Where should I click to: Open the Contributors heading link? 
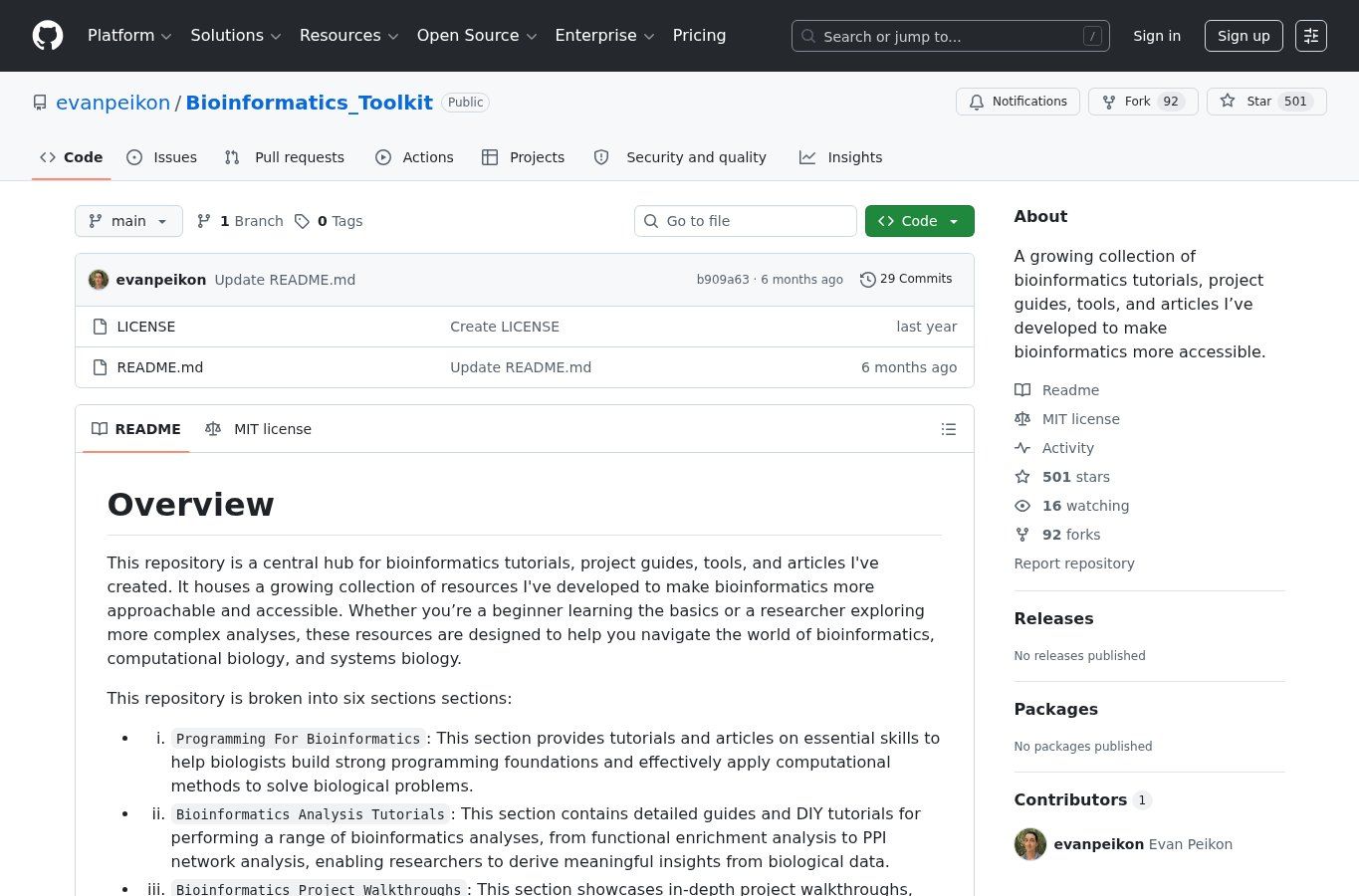point(1082,799)
